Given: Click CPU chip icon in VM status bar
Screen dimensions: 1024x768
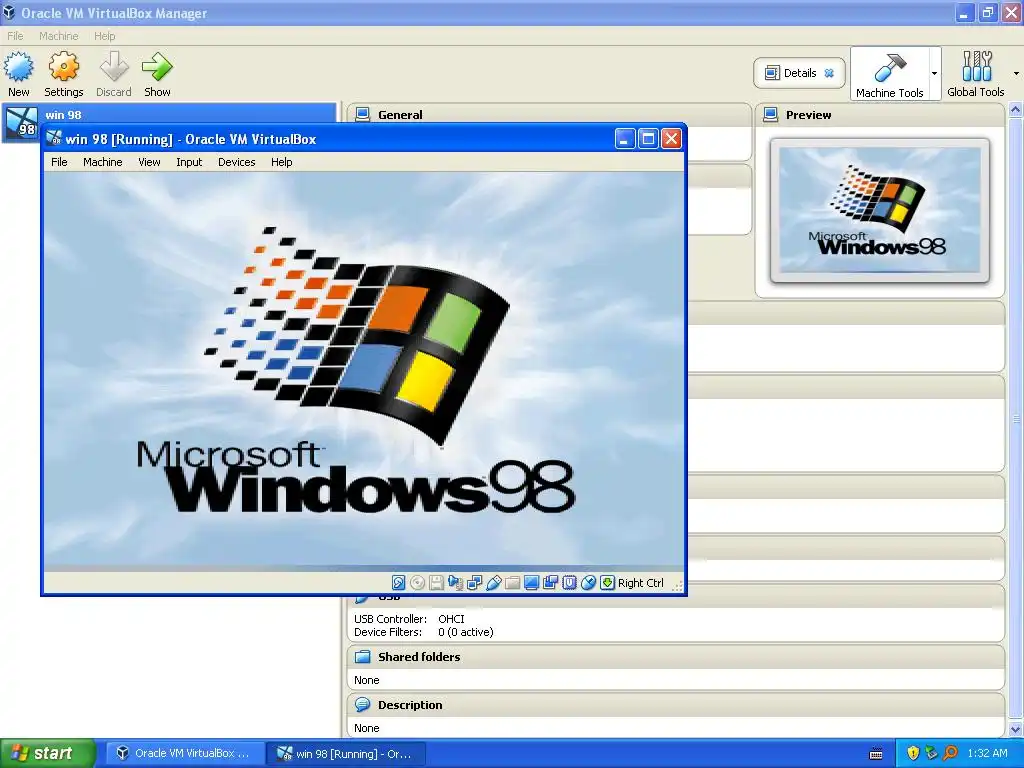Looking at the screenshot, I should (569, 583).
